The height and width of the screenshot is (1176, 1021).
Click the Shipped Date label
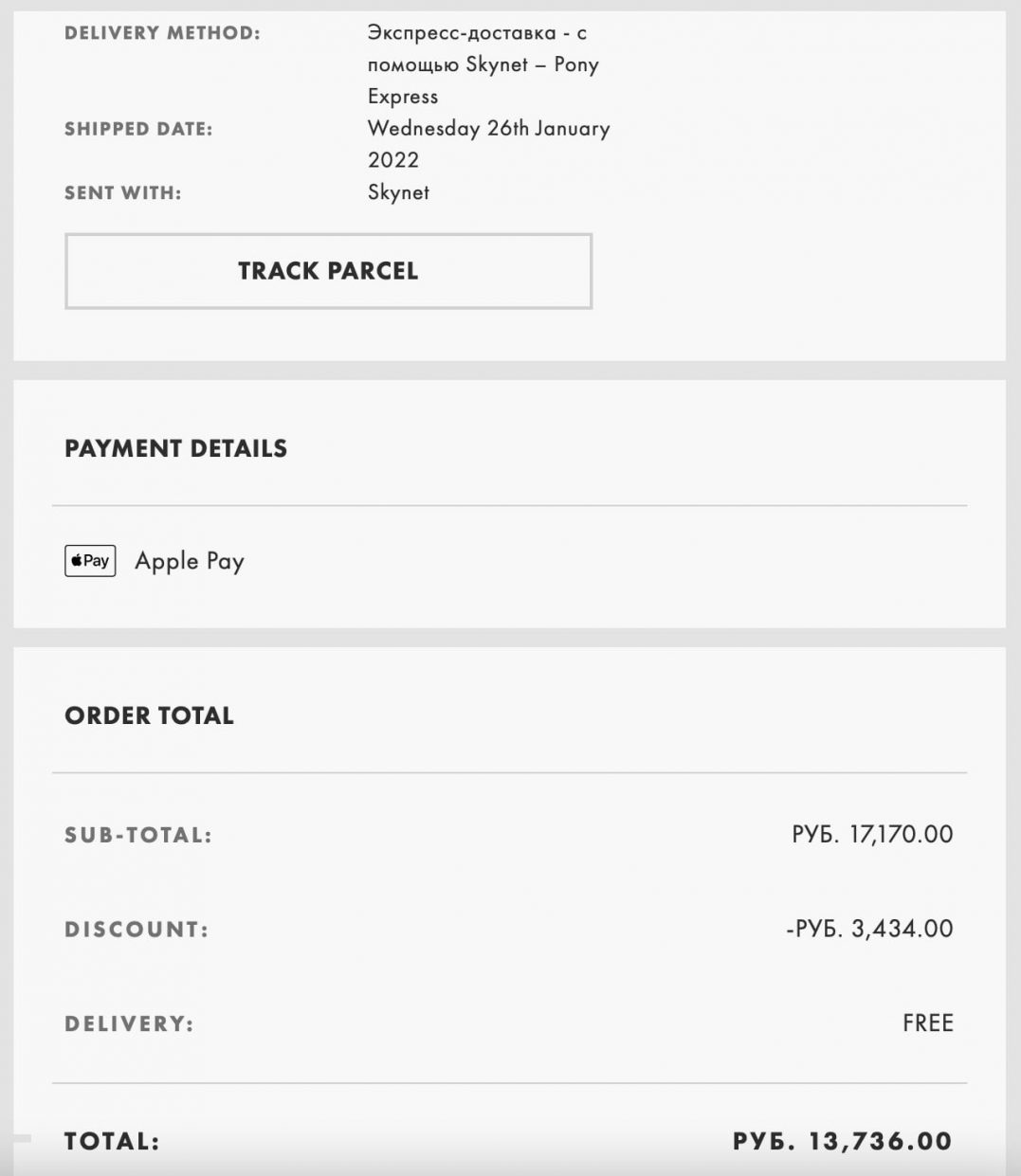(138, 129)
